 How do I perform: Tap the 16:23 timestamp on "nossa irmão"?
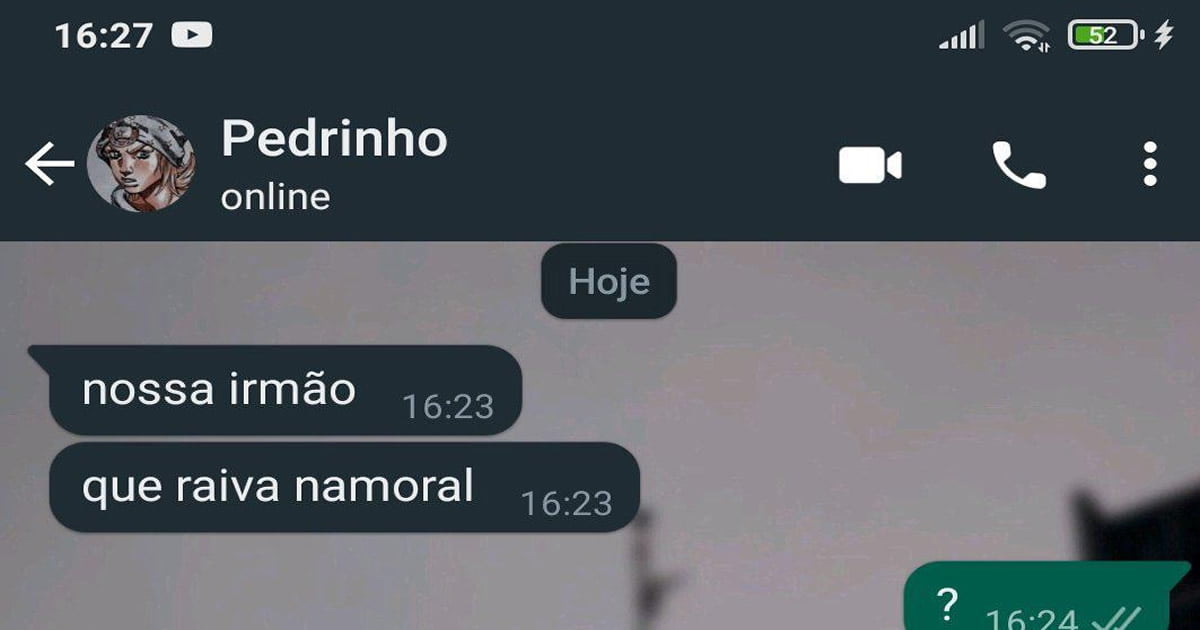pyautogui.click(x=448, y=406)
